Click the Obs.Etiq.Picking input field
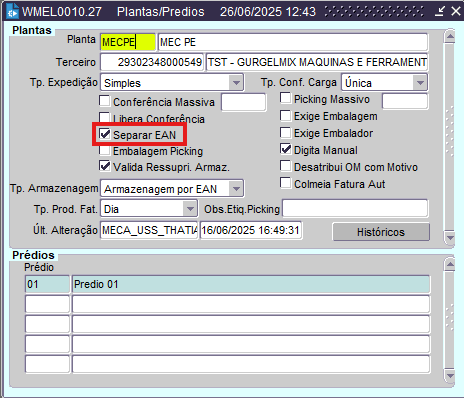 pos(355,209)
